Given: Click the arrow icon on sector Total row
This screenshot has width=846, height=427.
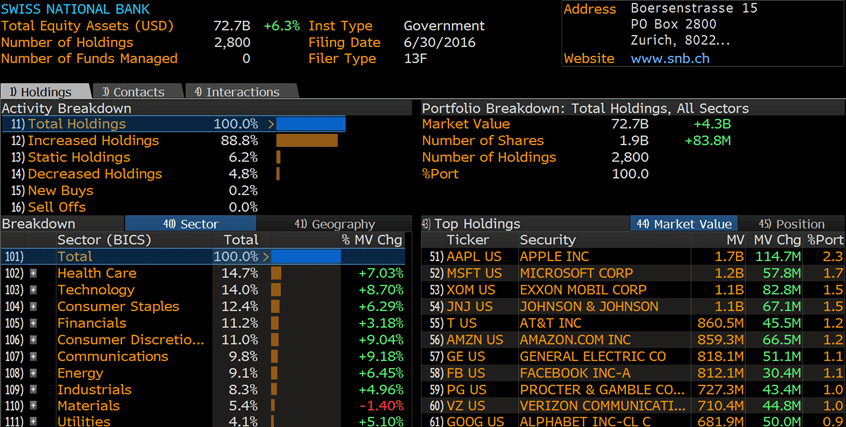Looking at the screenshot, I should pyautogui.click(x=265, y=257).
